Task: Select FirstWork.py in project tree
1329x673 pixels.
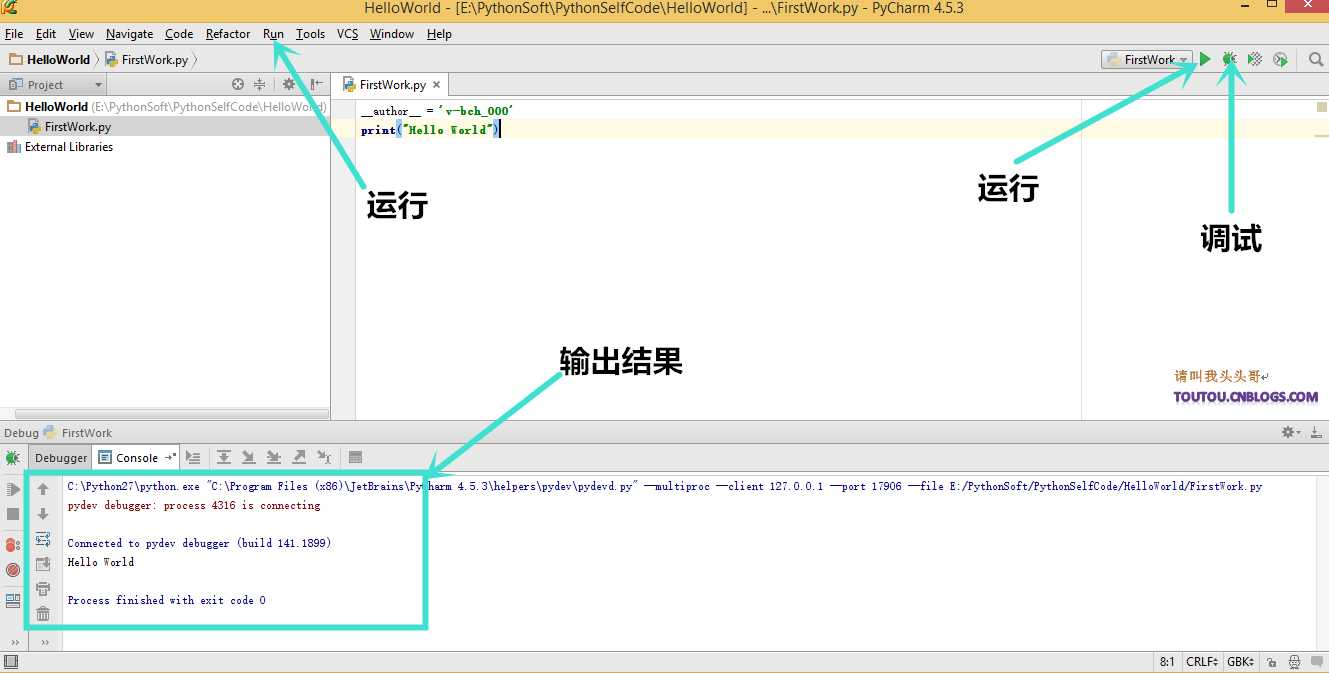Action: (165, 127)
